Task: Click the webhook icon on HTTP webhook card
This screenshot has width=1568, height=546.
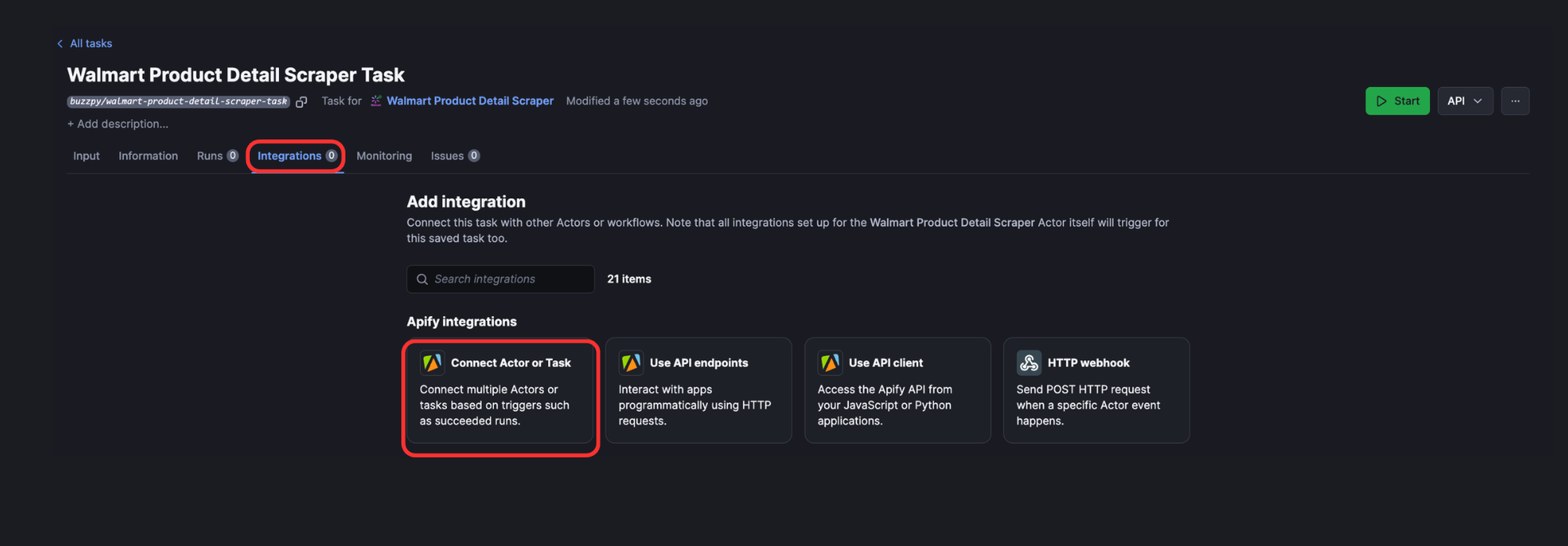Action: (x=1029, y=363)
